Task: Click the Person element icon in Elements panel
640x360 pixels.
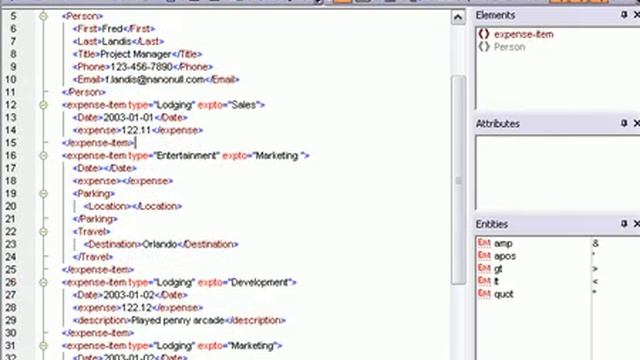Action: (x=484, y=47)
